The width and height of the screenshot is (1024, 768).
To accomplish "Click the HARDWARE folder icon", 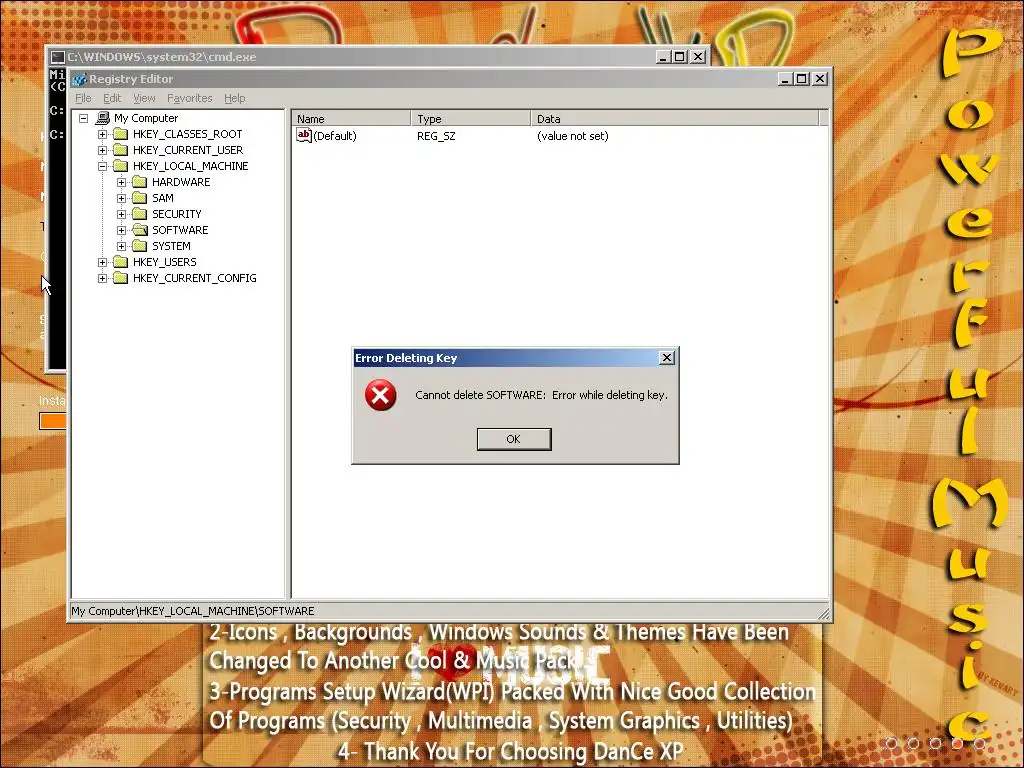I will 140,182.
